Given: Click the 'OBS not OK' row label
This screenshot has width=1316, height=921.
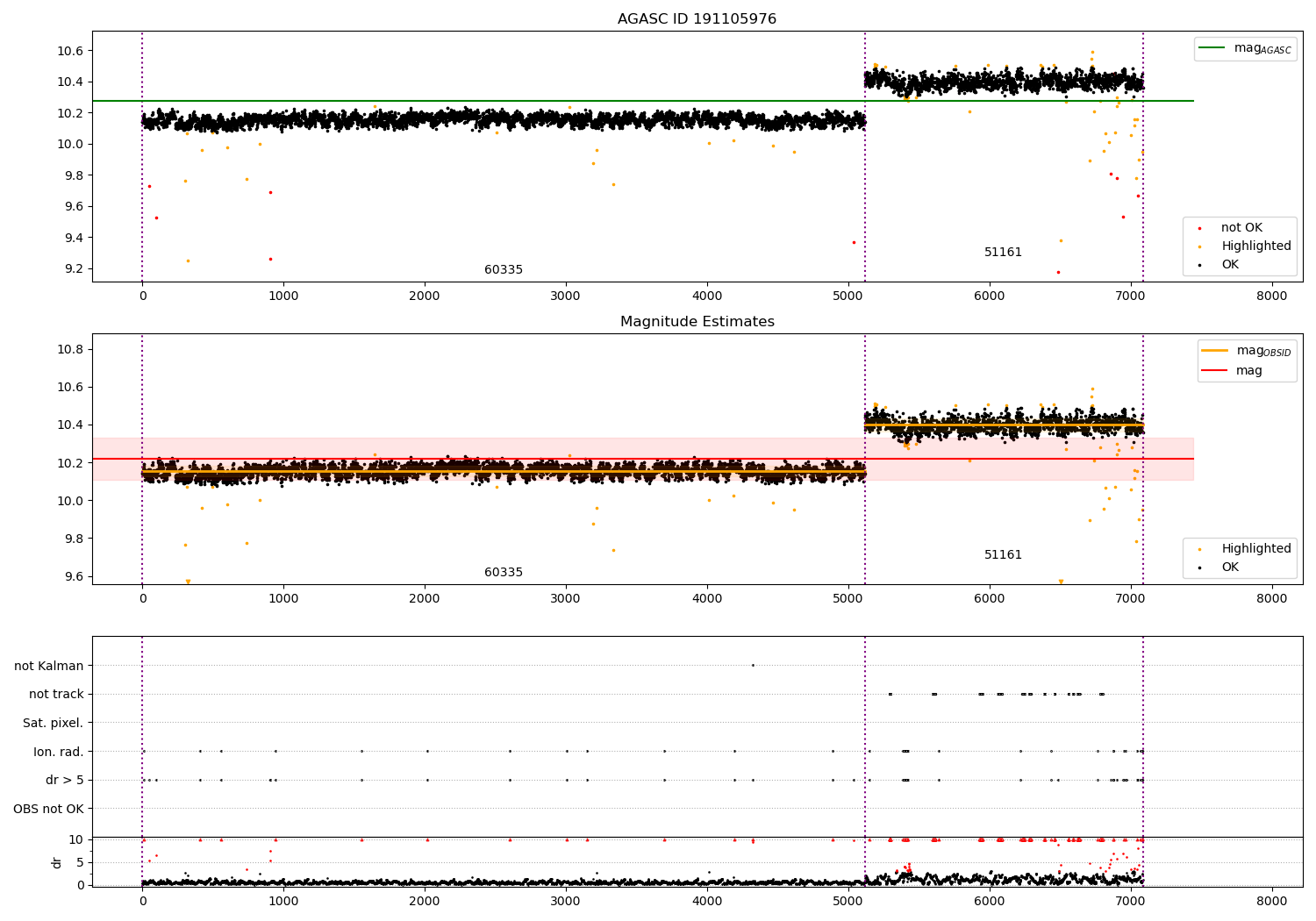Looking at the screenshot, I should (x=48, y=810).
